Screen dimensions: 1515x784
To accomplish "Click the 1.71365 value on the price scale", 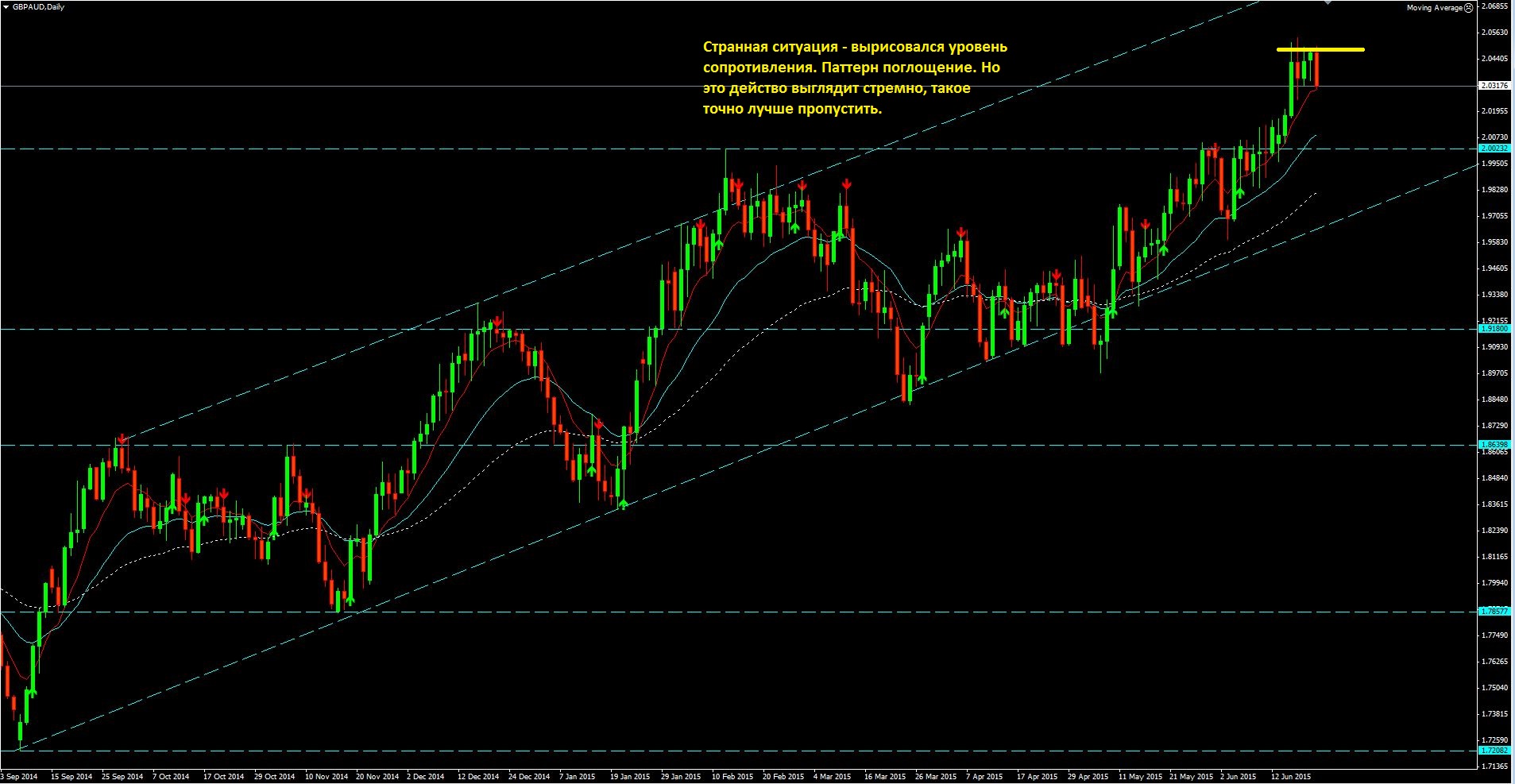I will coord(1495,767).
